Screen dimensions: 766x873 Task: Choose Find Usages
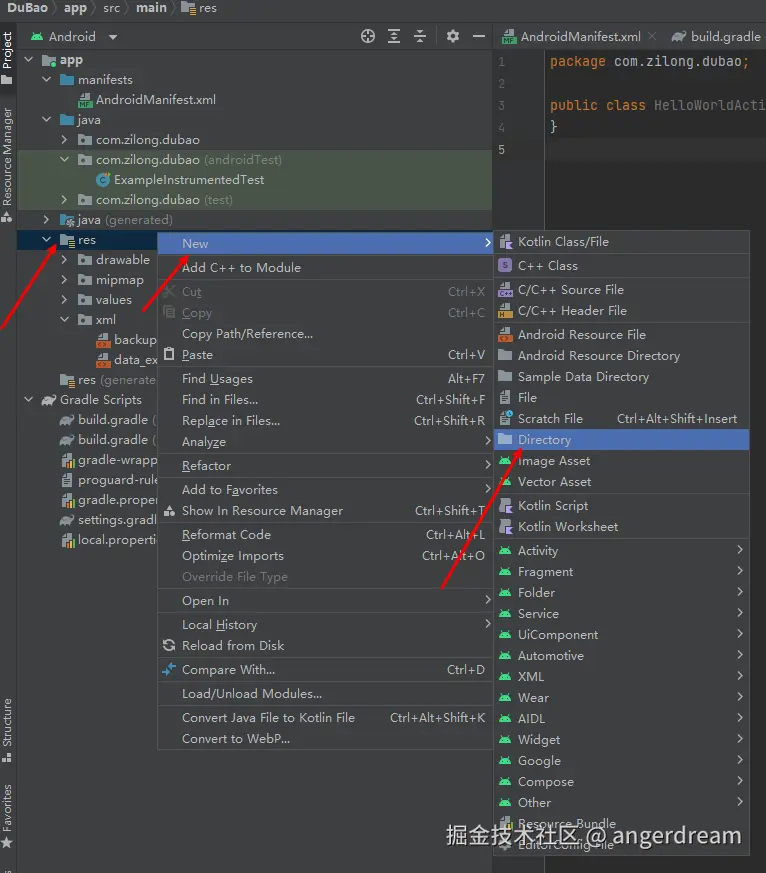325,379
